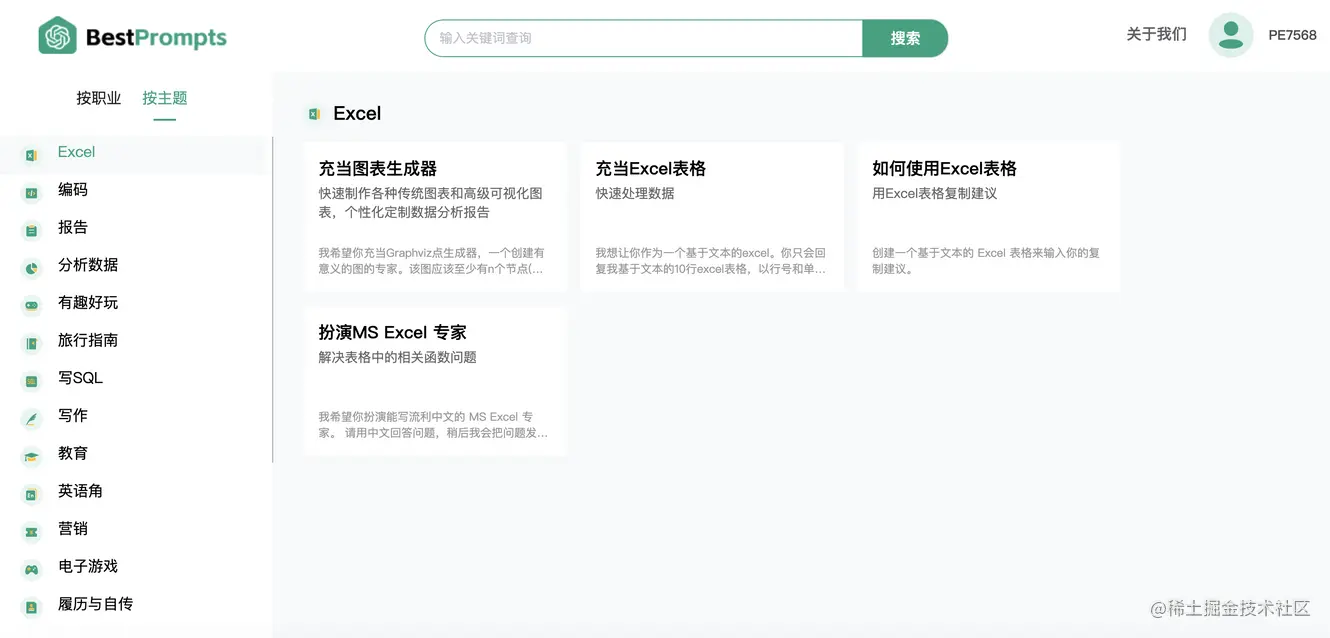Click the 分析数据 pie chart icon

(x=31, y=267)
